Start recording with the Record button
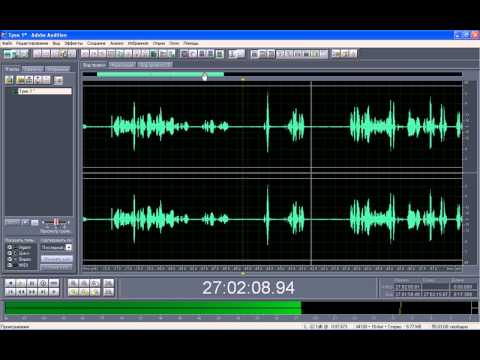This screenshot has height=360, width=480. (x=54, y=292)
